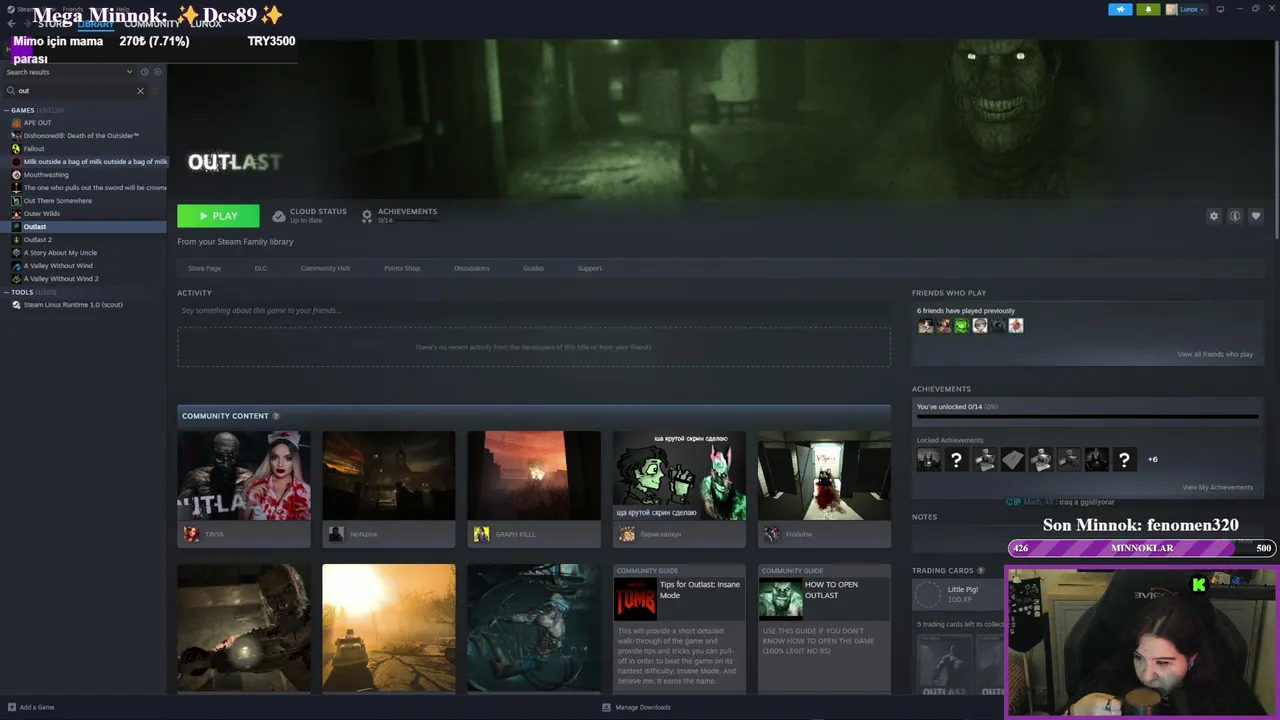Screen dimensions: 1280x720
Task: Toggle the ready-to-play filter icon in sidebar
Action: 157,72
